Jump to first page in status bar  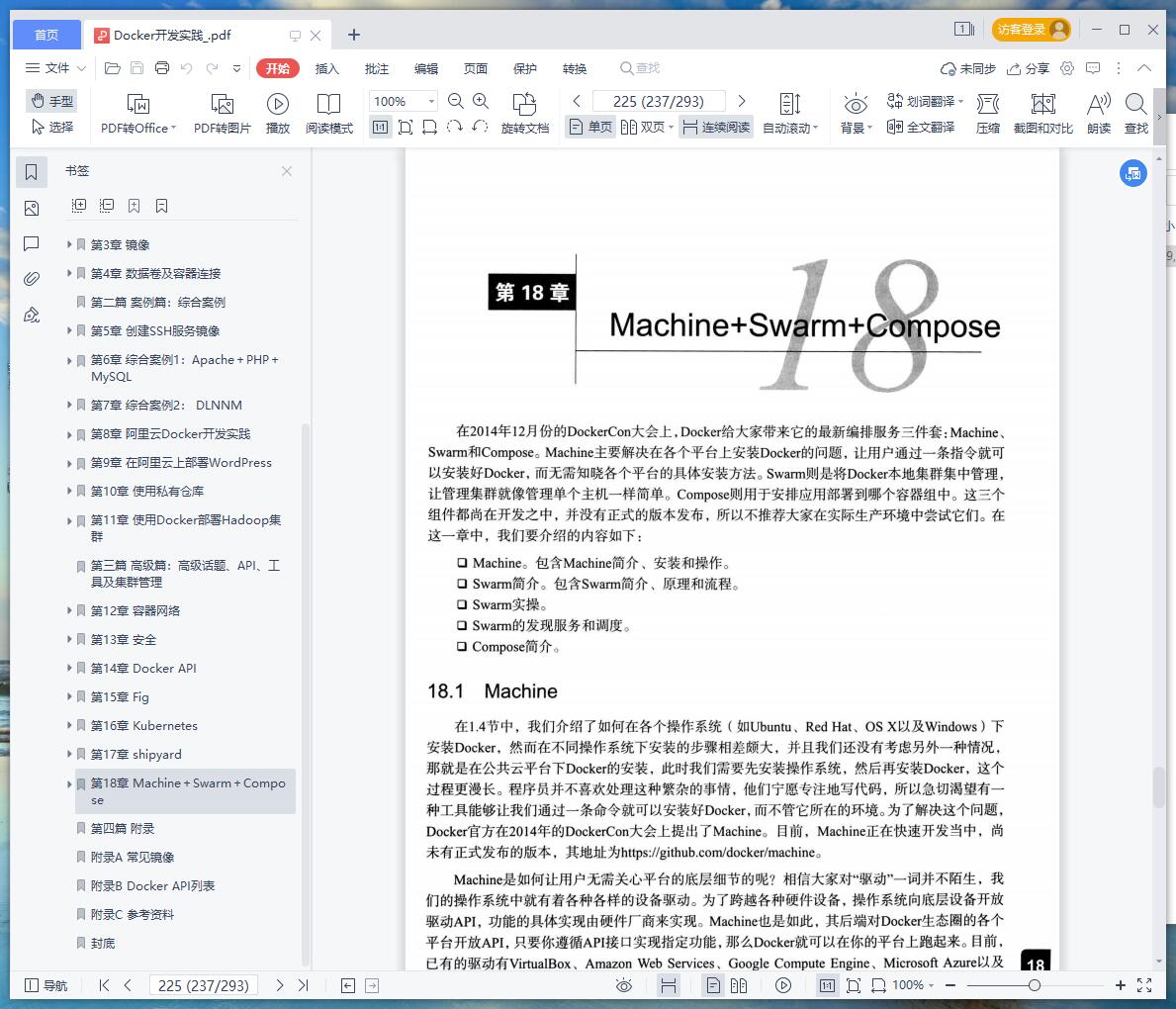(x=104, y=985)
